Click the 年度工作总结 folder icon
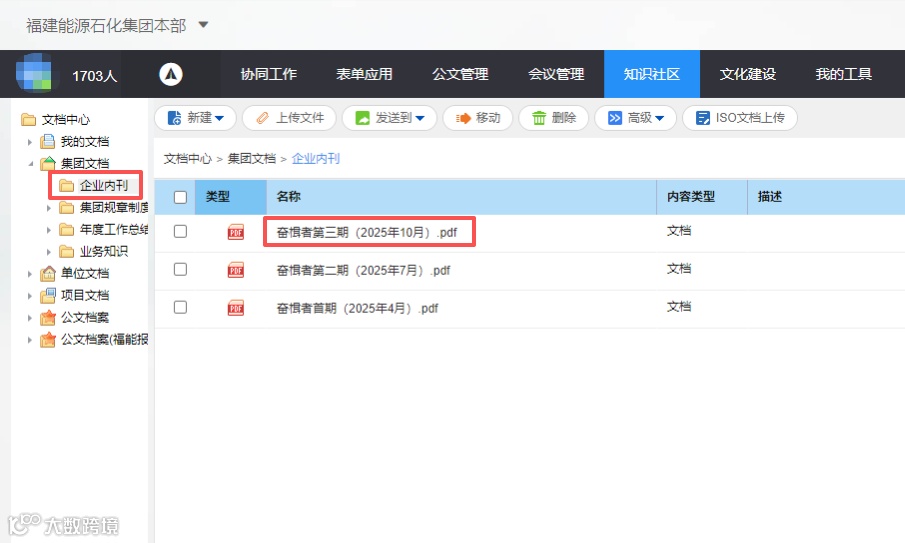The width and height of the screenshot is (905, 543). click(66, 230)
